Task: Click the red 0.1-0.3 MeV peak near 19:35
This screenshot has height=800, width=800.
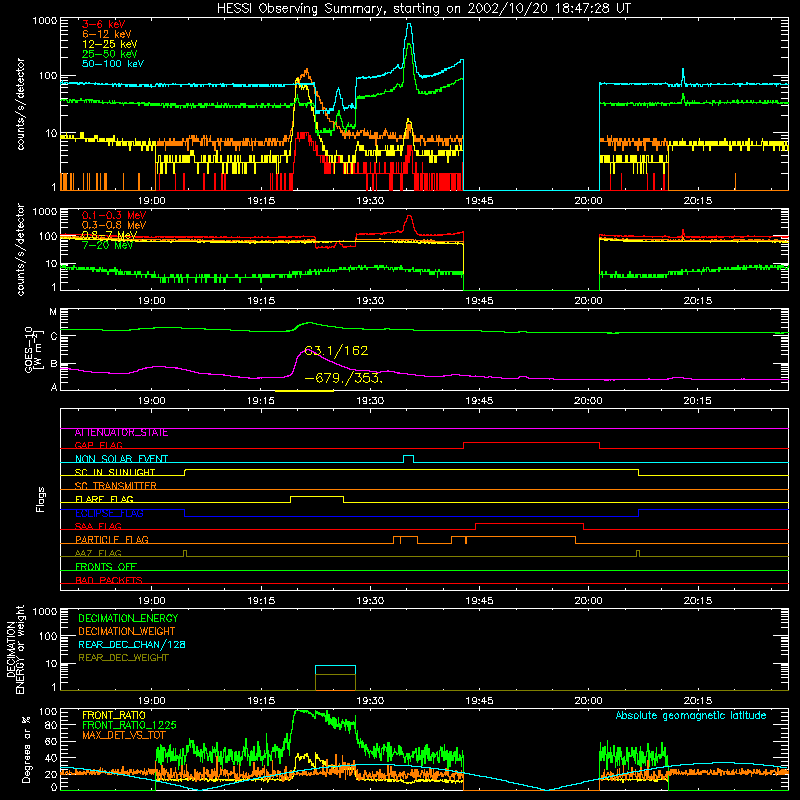Action: [x=409, y=218]
